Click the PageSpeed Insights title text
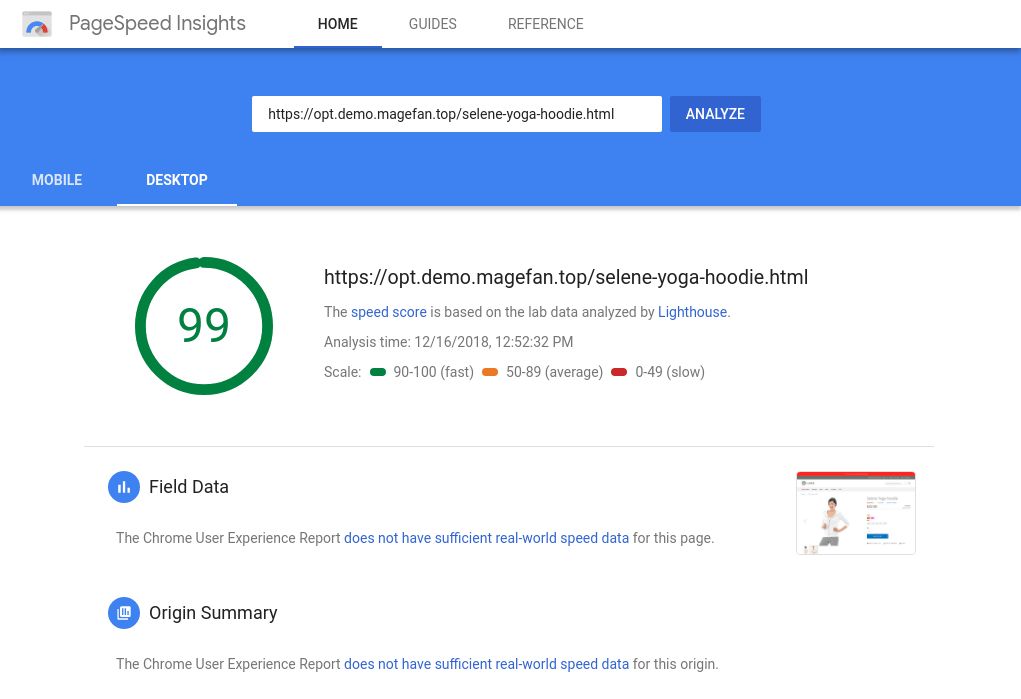Viewport: 1021px width, 699px height. (157, 24)
